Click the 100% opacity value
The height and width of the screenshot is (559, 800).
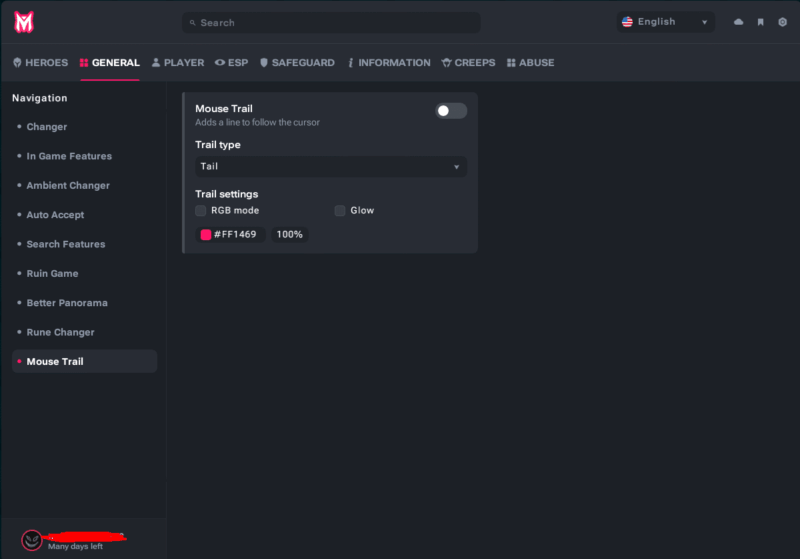289,235
